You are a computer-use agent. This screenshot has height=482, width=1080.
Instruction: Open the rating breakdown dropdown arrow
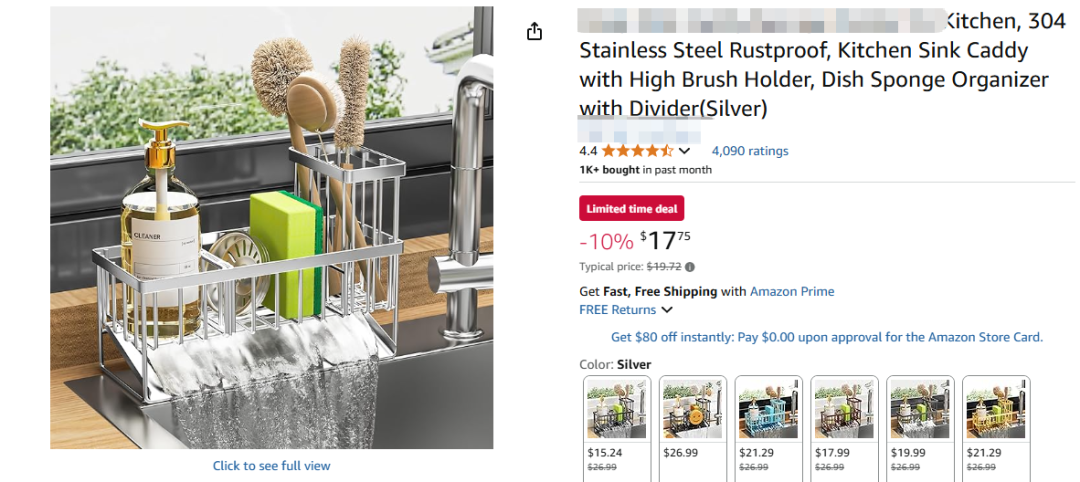pos(685,151)
